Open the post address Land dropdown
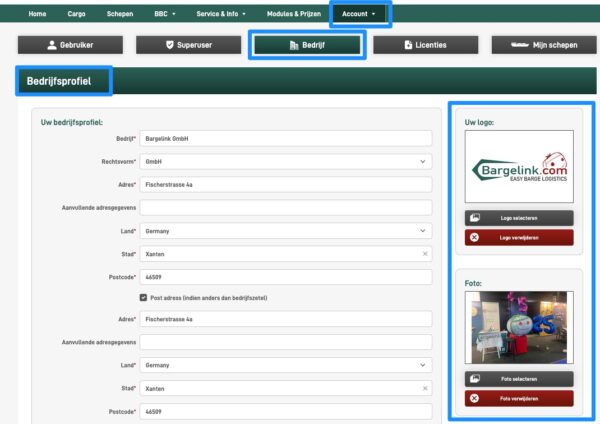600x424 pixels. pos(286,365)
